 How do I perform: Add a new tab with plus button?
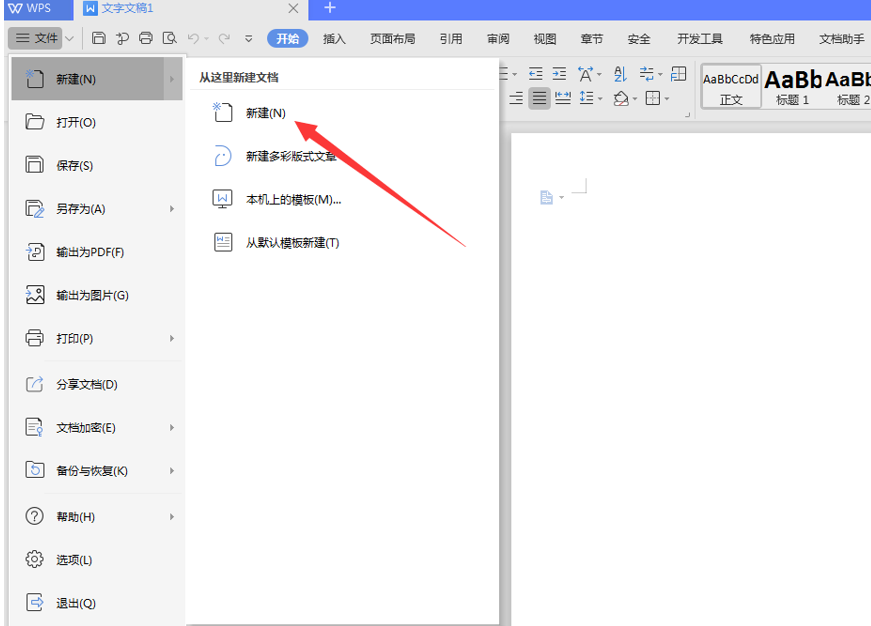coord(330,8)
